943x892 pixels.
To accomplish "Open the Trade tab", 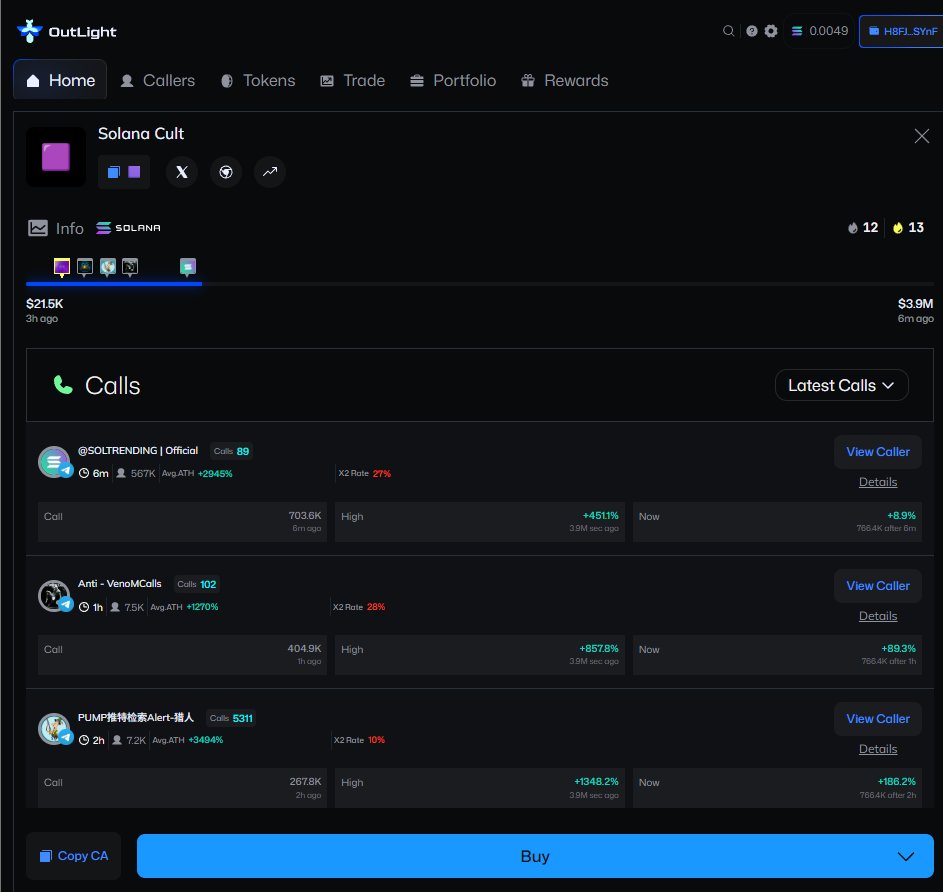I will (352, 80).
